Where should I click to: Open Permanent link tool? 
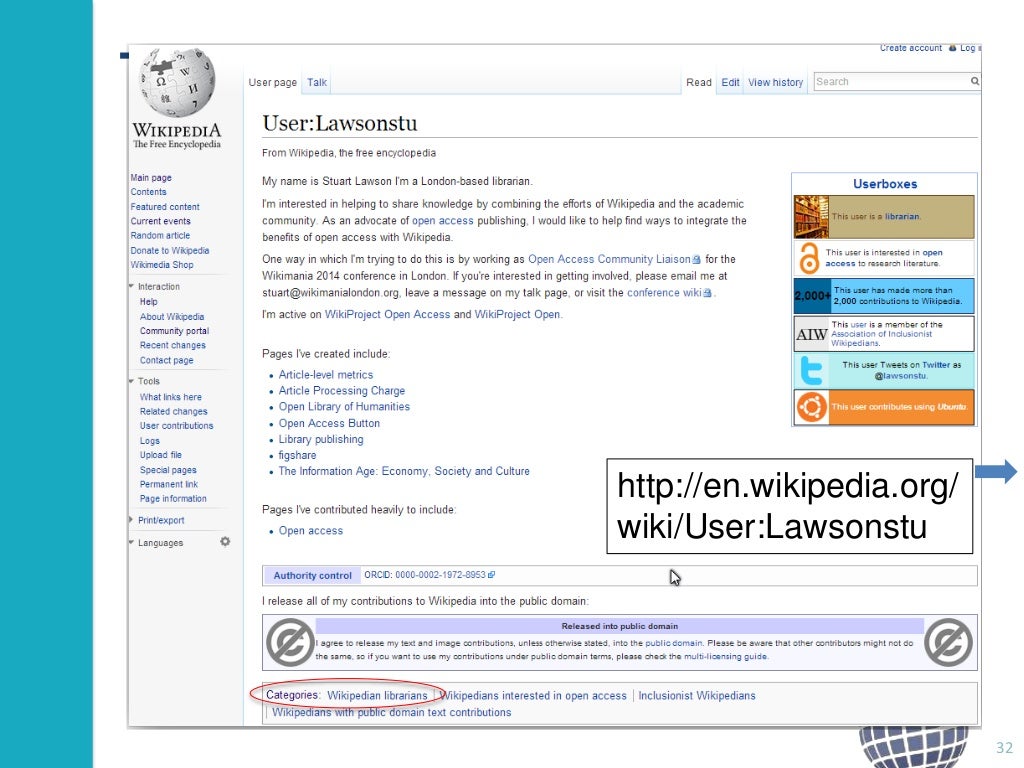(x=168, y=484)
